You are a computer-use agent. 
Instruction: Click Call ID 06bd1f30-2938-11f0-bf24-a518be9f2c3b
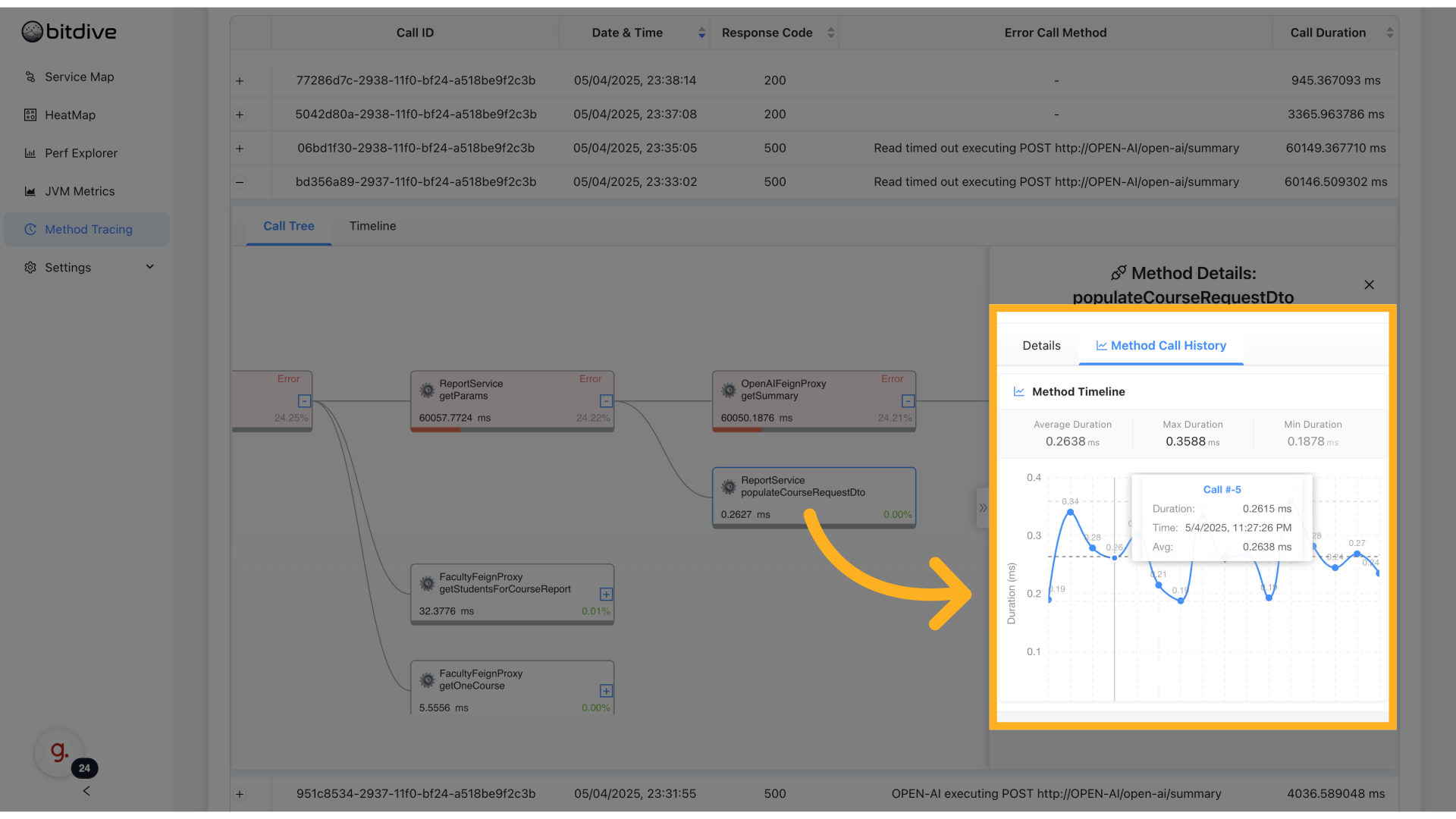pos(416,149)
